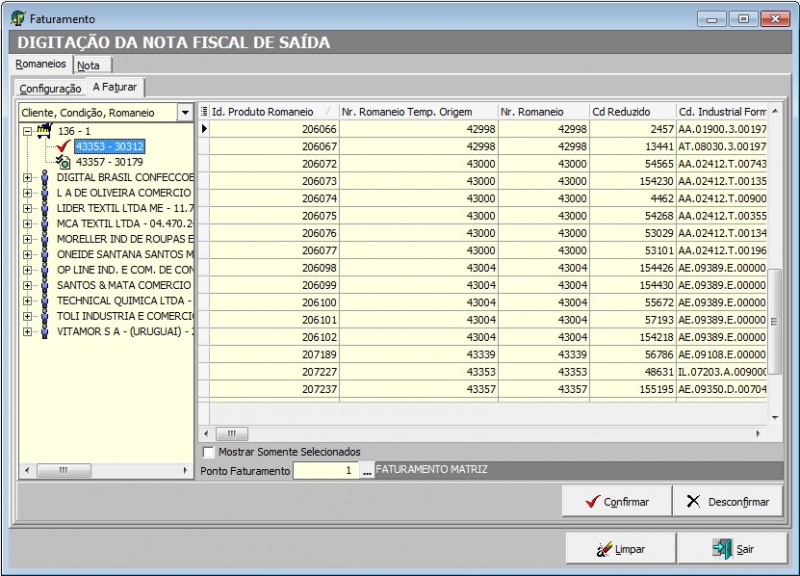This screenshot has height=576, width=800.
Task: Collapse the 136 - 1 tree node
Action: click(27, 131)
